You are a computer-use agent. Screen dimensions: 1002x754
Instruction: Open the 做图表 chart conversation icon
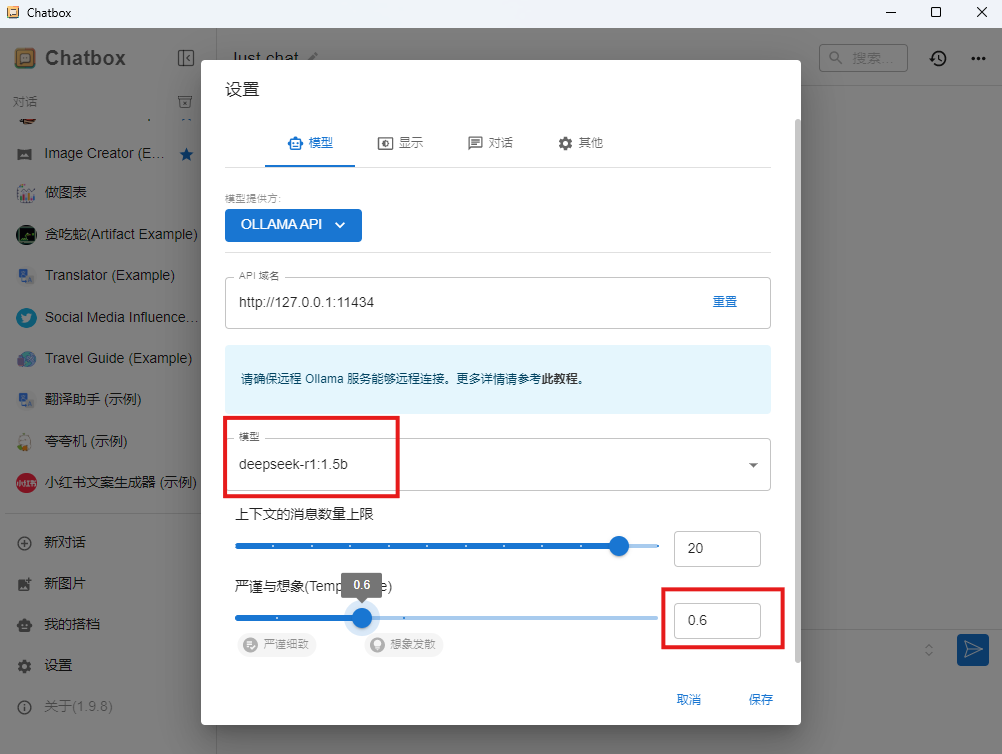tap(26, 192)
